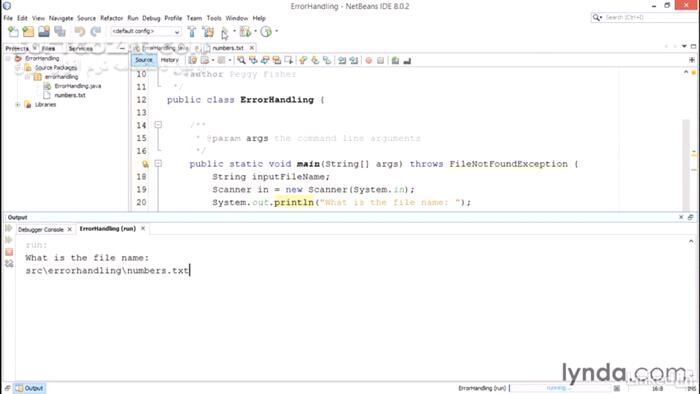Collapse the Javadoc comment fold at line 14
The image size is (700, 394).
click(158, 125)
